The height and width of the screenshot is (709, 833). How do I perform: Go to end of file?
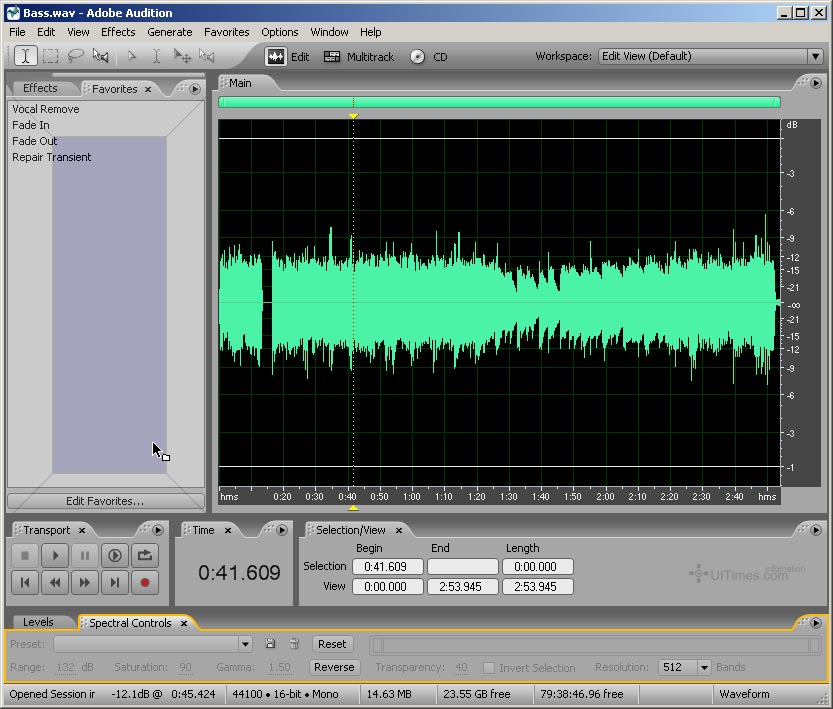(x=115, y=583)
